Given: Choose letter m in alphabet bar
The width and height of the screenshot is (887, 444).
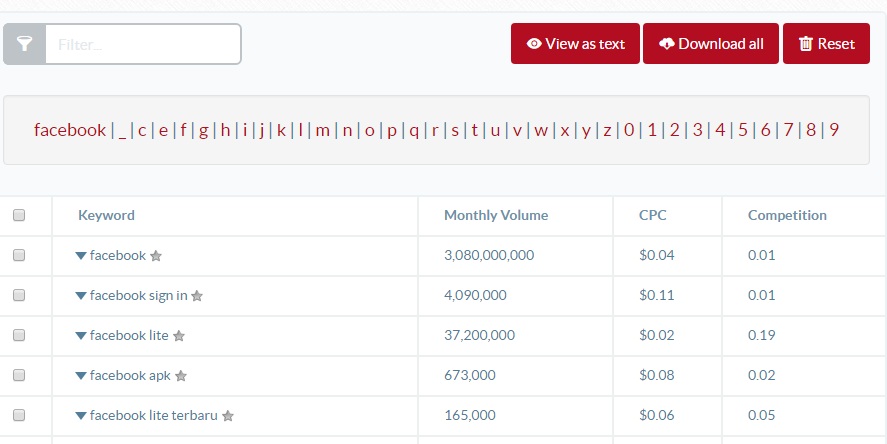Looking at the screenshot, I should (322, 130).
